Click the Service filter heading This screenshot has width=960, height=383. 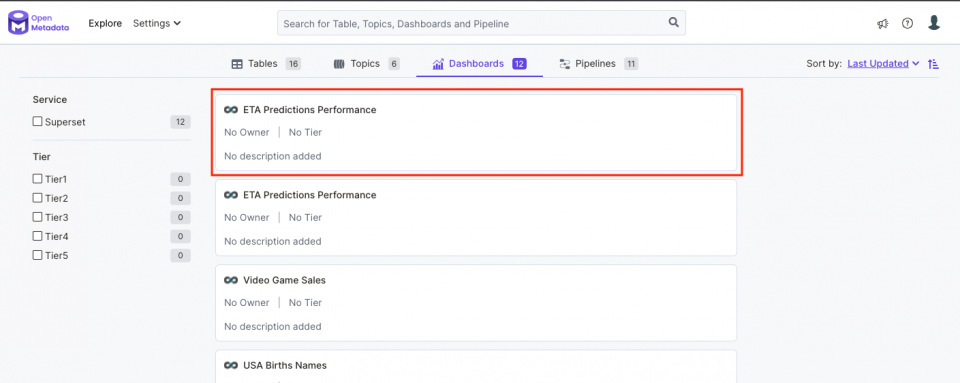click(50, 99)
